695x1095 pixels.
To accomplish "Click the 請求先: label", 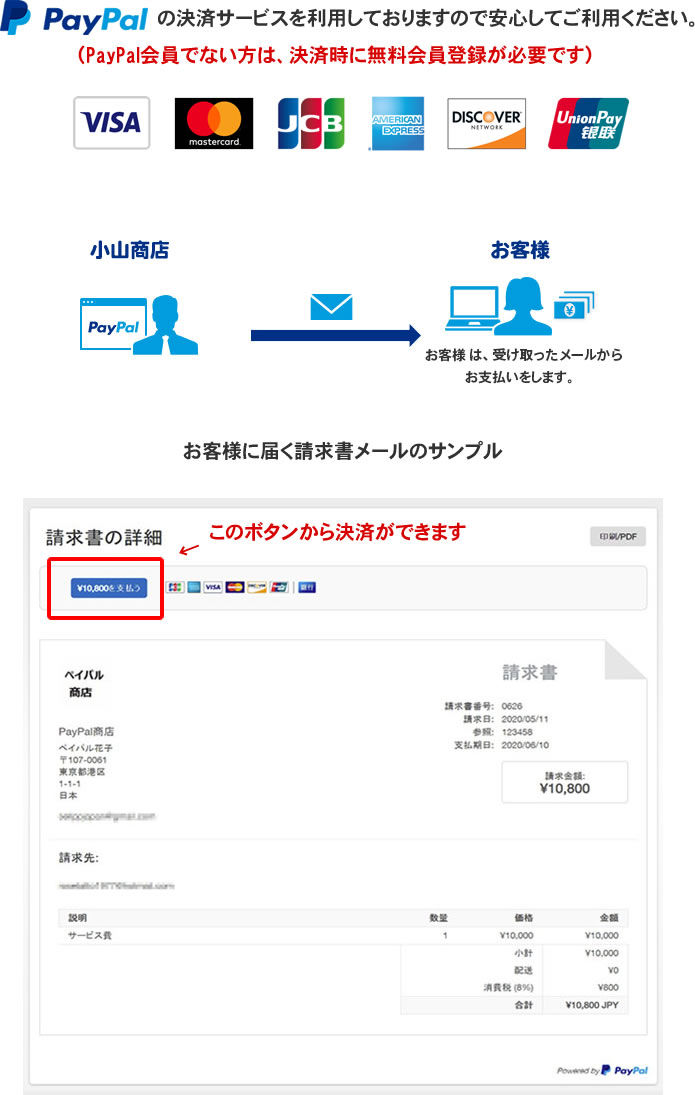I will click(79, 858).
